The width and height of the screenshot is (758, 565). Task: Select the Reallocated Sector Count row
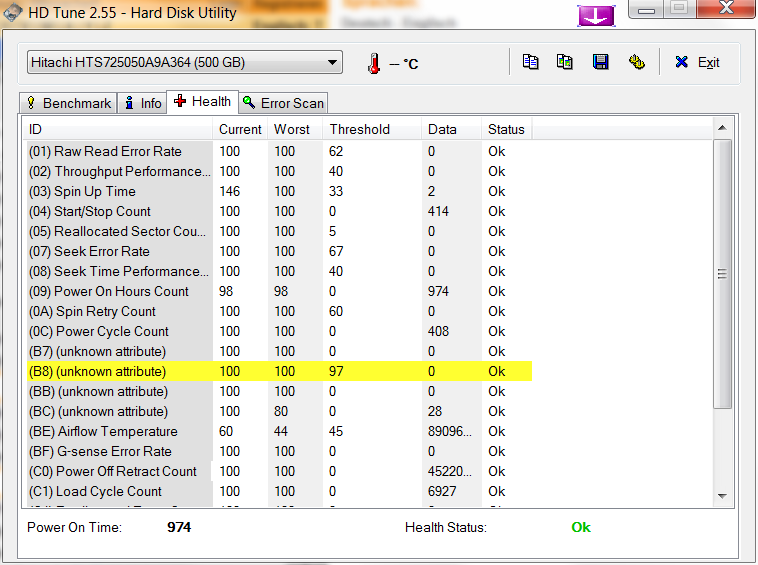click(x=279, y=232)
